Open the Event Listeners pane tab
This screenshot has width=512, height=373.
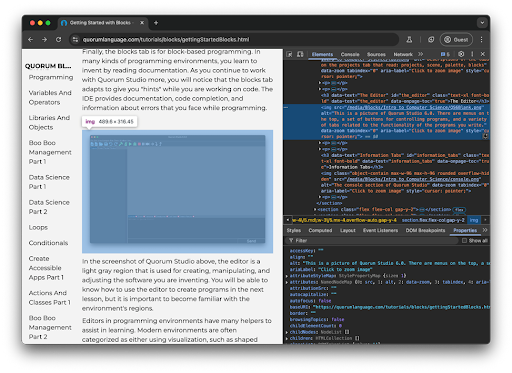tap(380, 230)
